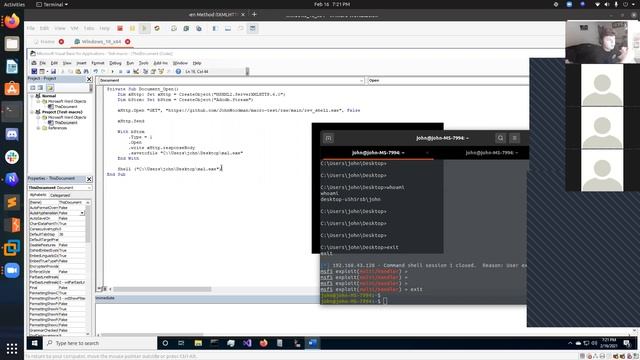The width and height of the screenshot is (640, 360).
Task: Click the Undo icon in the VBA toolbar
Action: click(x=96, y=71)
